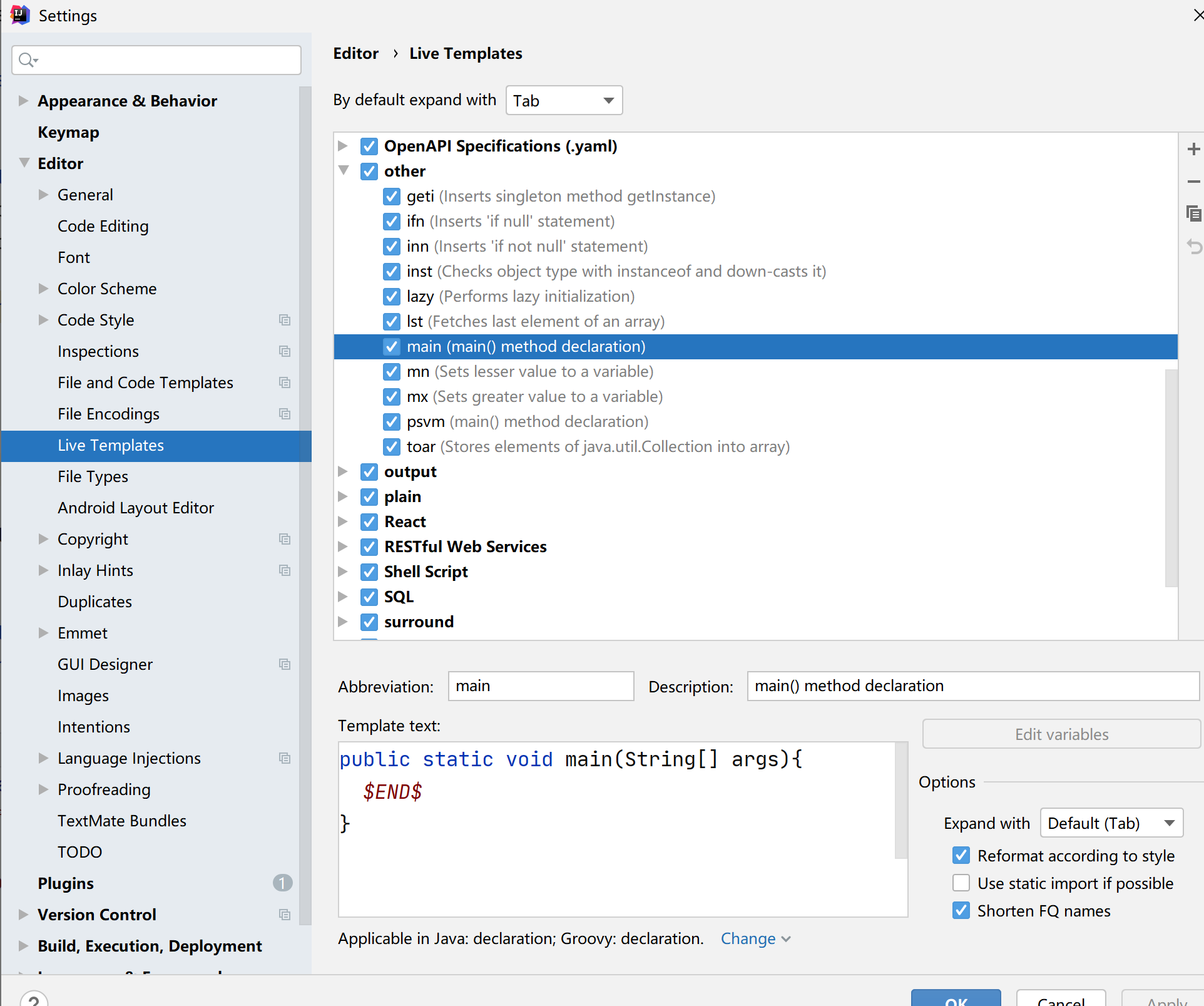Open the Keymap settings page

[68, 132]
